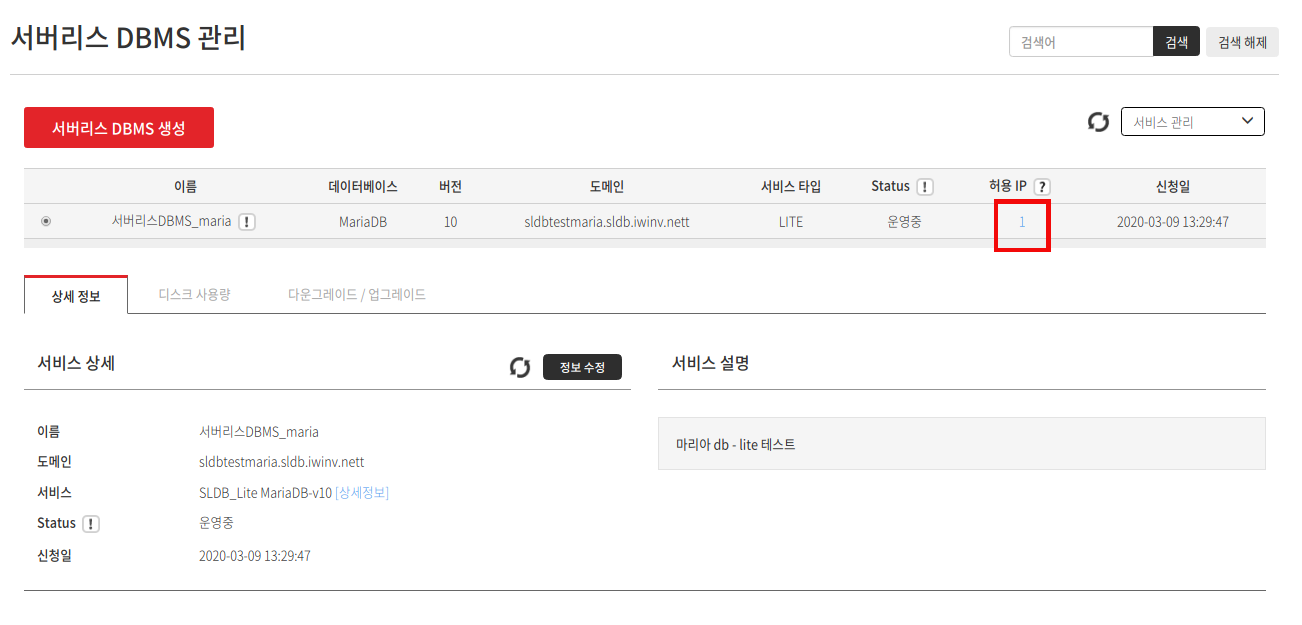The width and height of the screenshot is (1302, 625).
Task: Click the 도메인 column header
Action: 607,187
